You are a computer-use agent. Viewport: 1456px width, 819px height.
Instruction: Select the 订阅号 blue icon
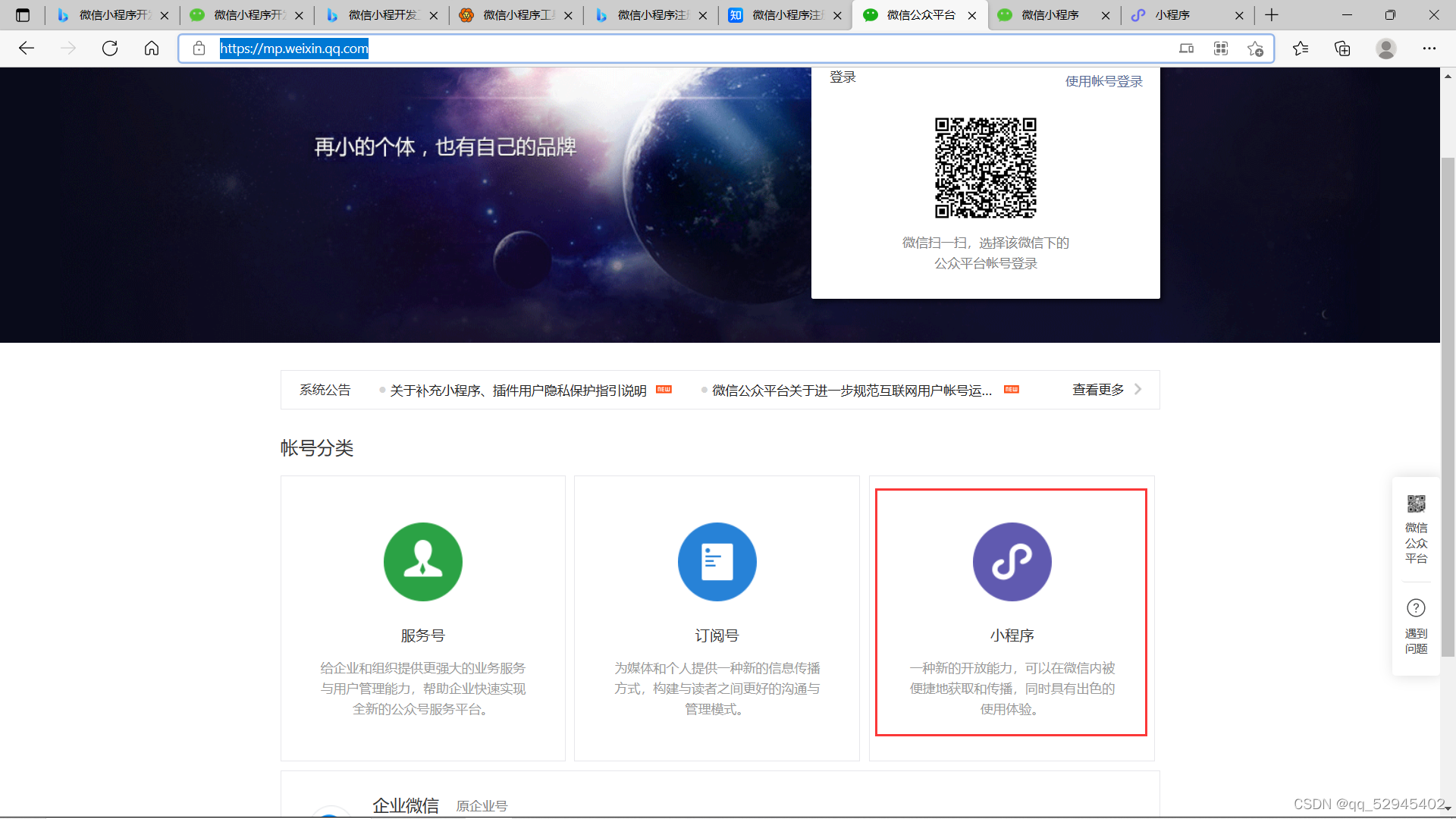click(717, 562)
